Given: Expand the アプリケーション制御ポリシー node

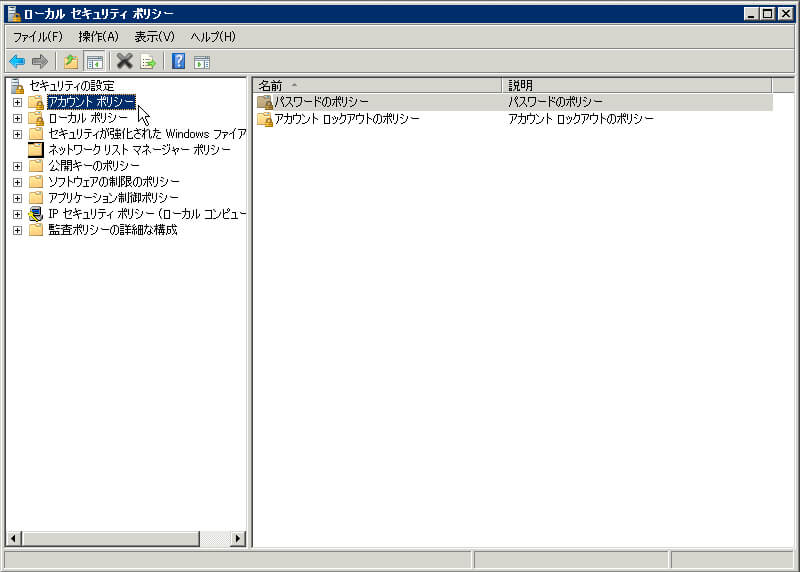Looking at the screenshot, I should (x=17, y=198).
